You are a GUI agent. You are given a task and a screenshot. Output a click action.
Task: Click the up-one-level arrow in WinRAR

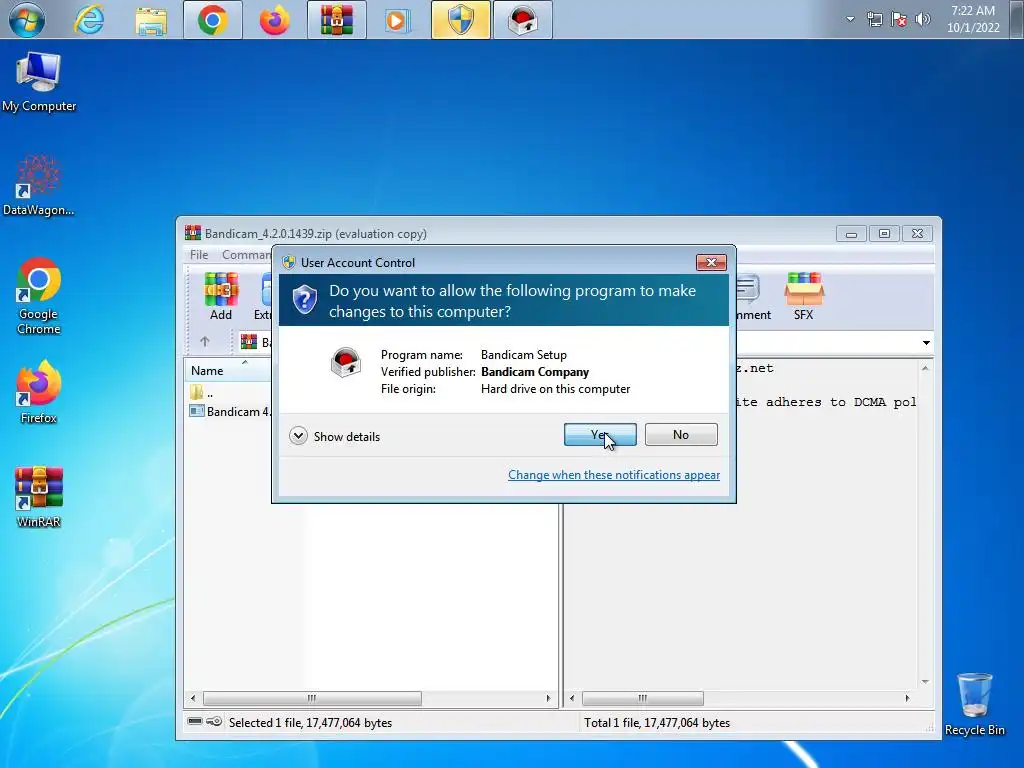click(204, 342)
